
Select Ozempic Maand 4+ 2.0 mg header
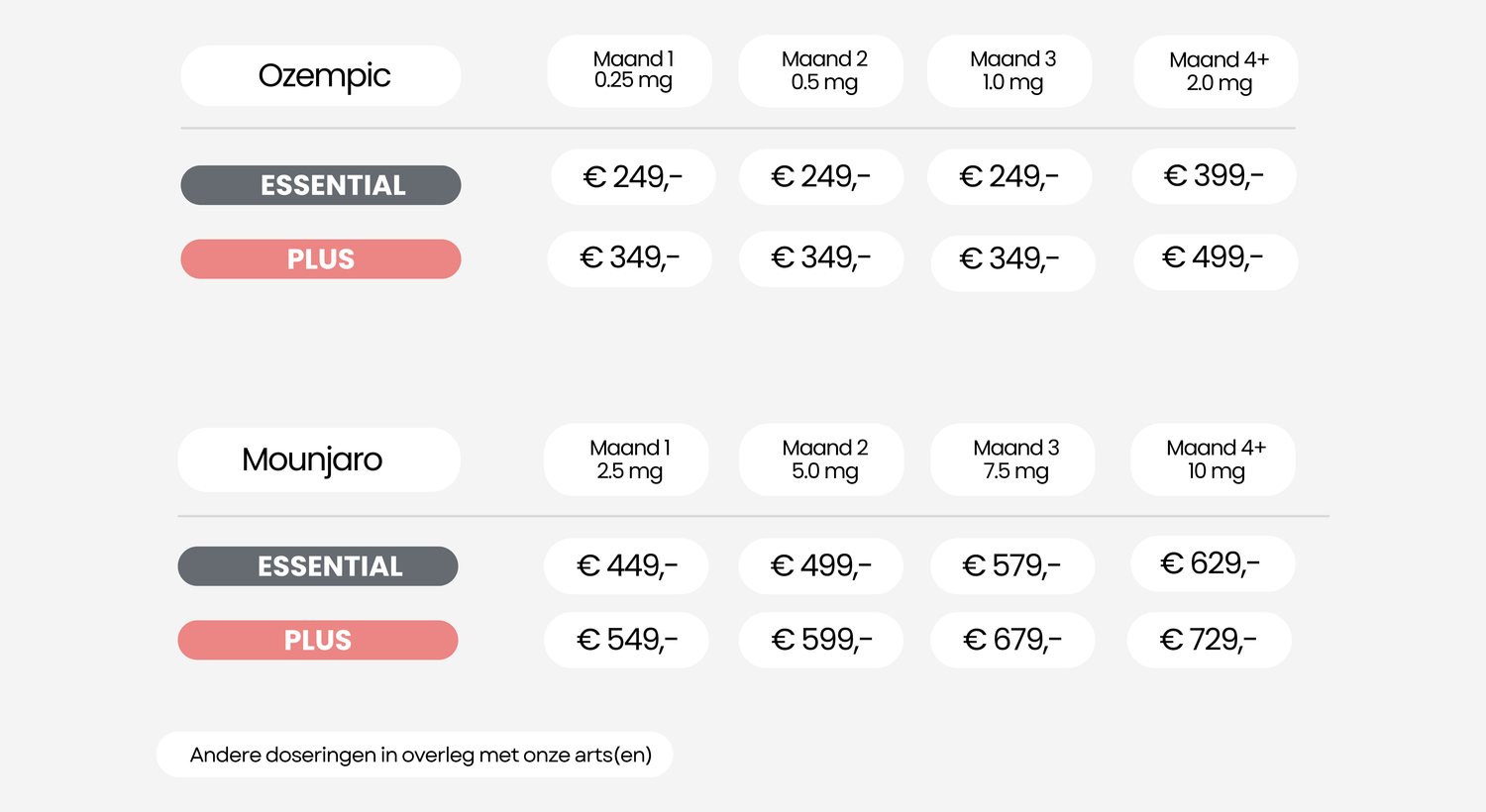[x=1216, y=72]
